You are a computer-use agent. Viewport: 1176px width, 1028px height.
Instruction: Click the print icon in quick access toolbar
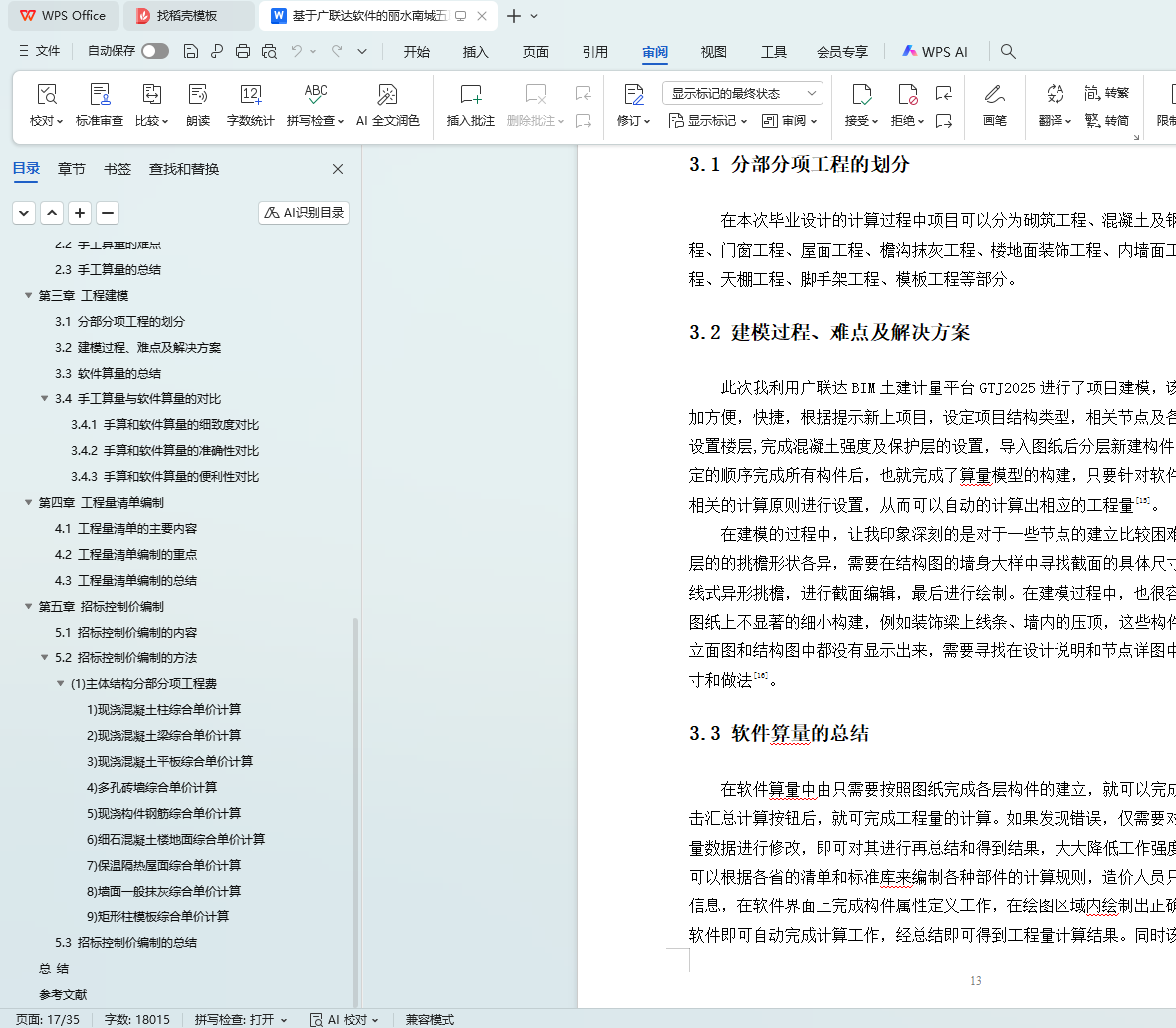[243, 51]
